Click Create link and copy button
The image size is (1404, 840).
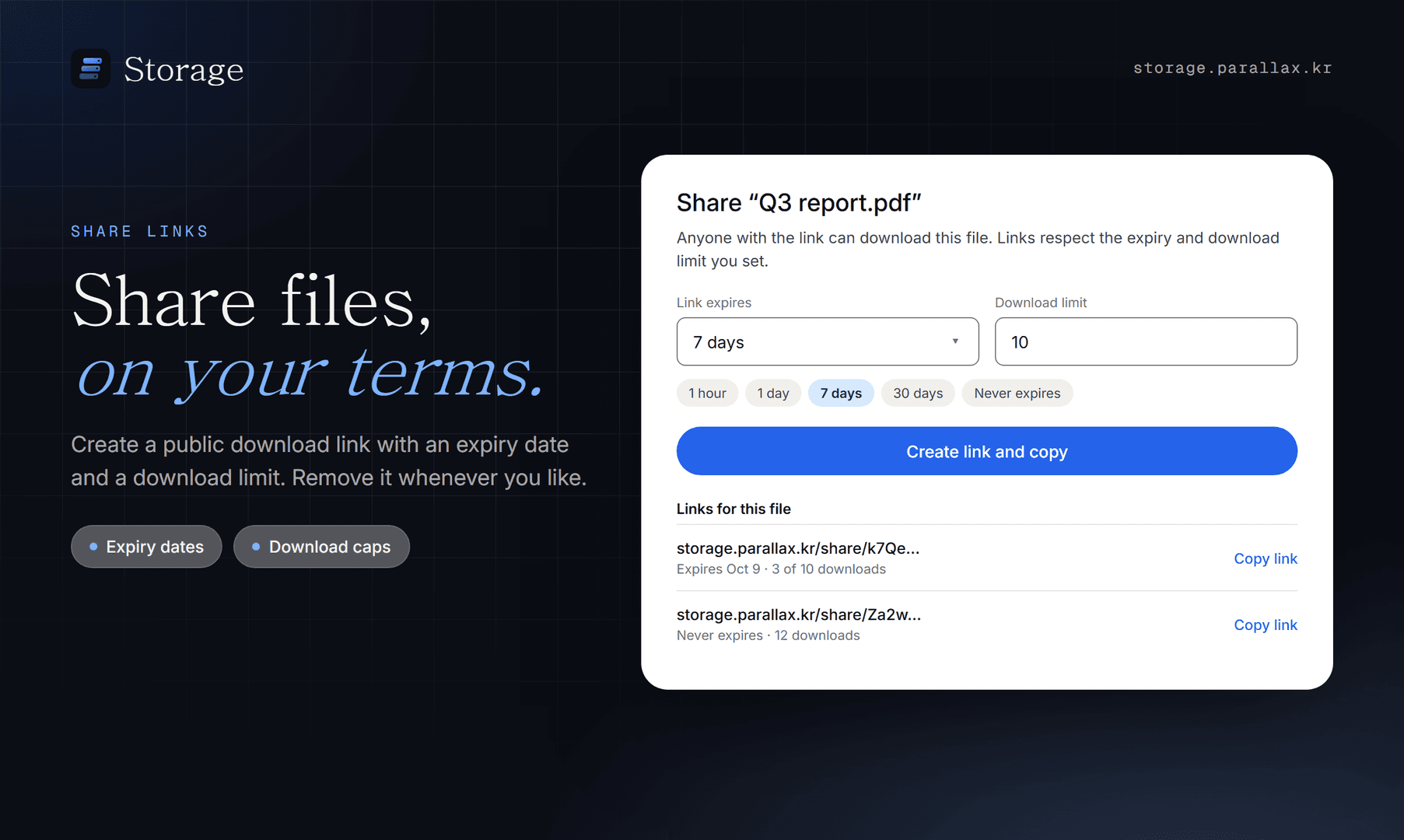986,451
